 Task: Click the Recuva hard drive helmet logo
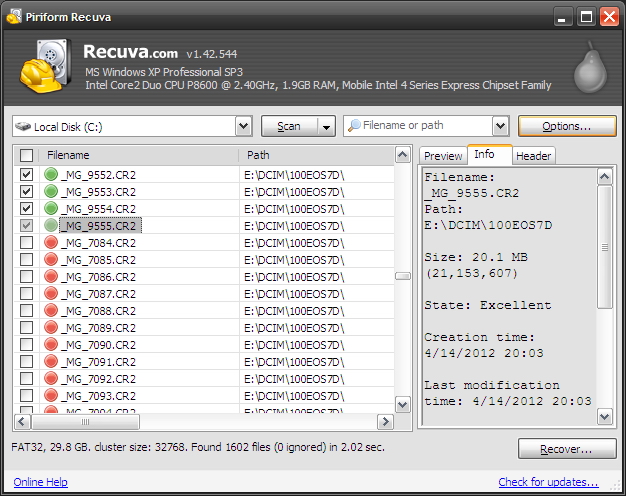point(45,67)
